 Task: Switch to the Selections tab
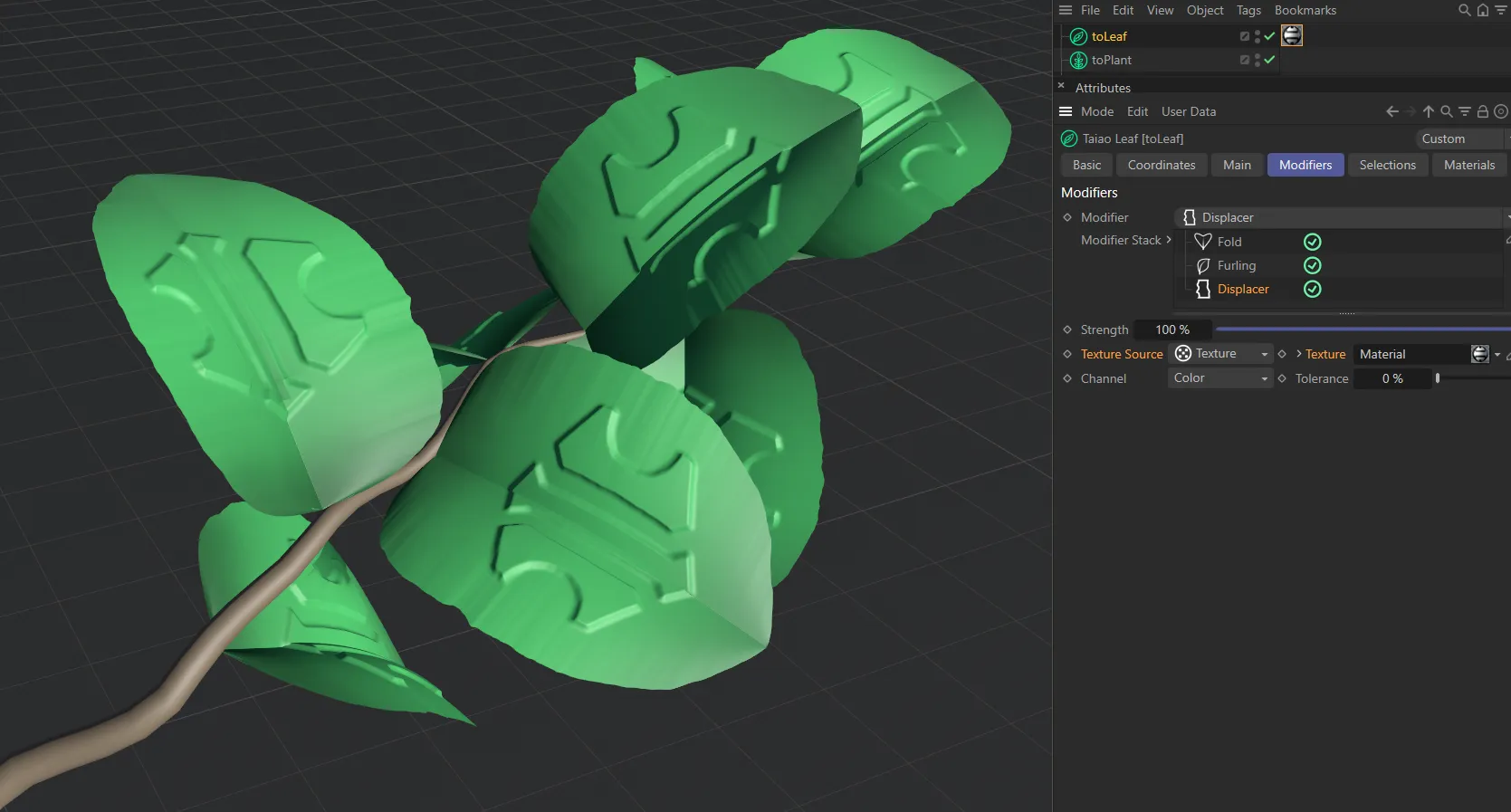pos(1387,165)
